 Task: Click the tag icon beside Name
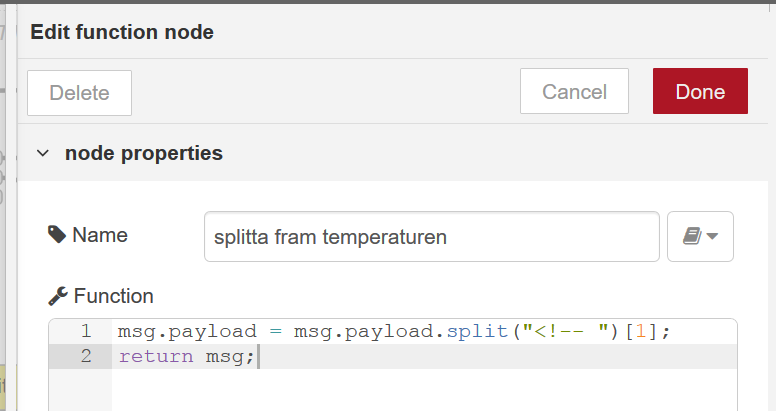pyautogui.click(x=56, y=235)
